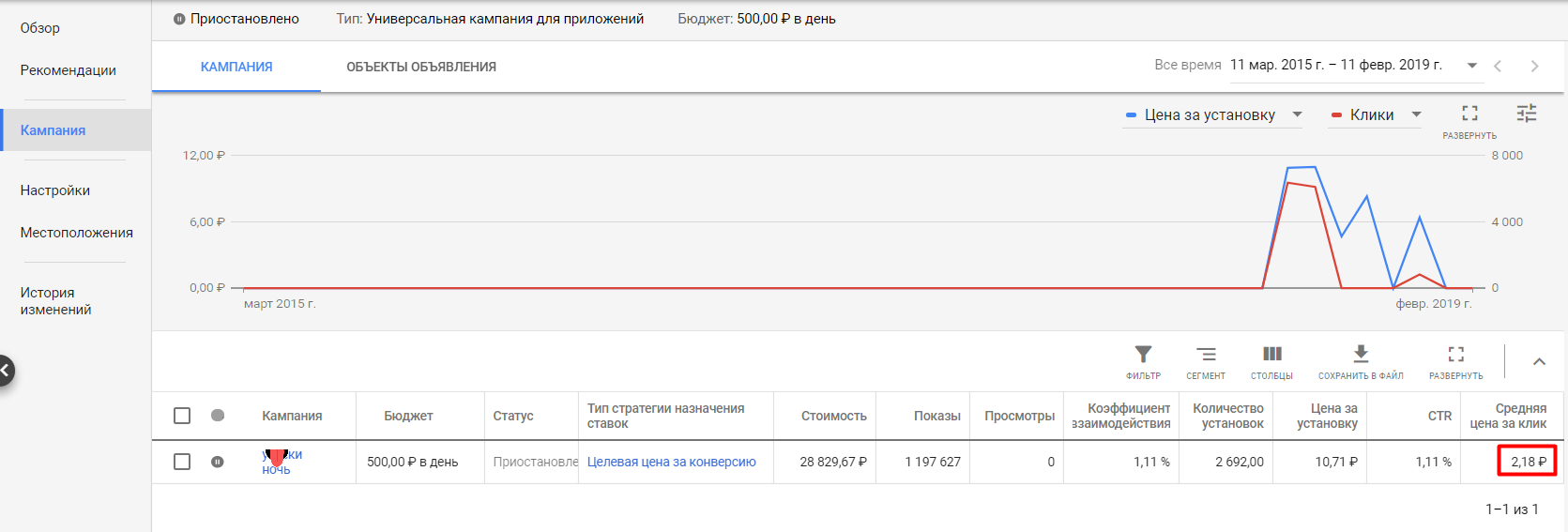Viewport: 1568px width, 532px height.
Task: Sort by Средняя цена за клик header
Action: pos(1508,416)
